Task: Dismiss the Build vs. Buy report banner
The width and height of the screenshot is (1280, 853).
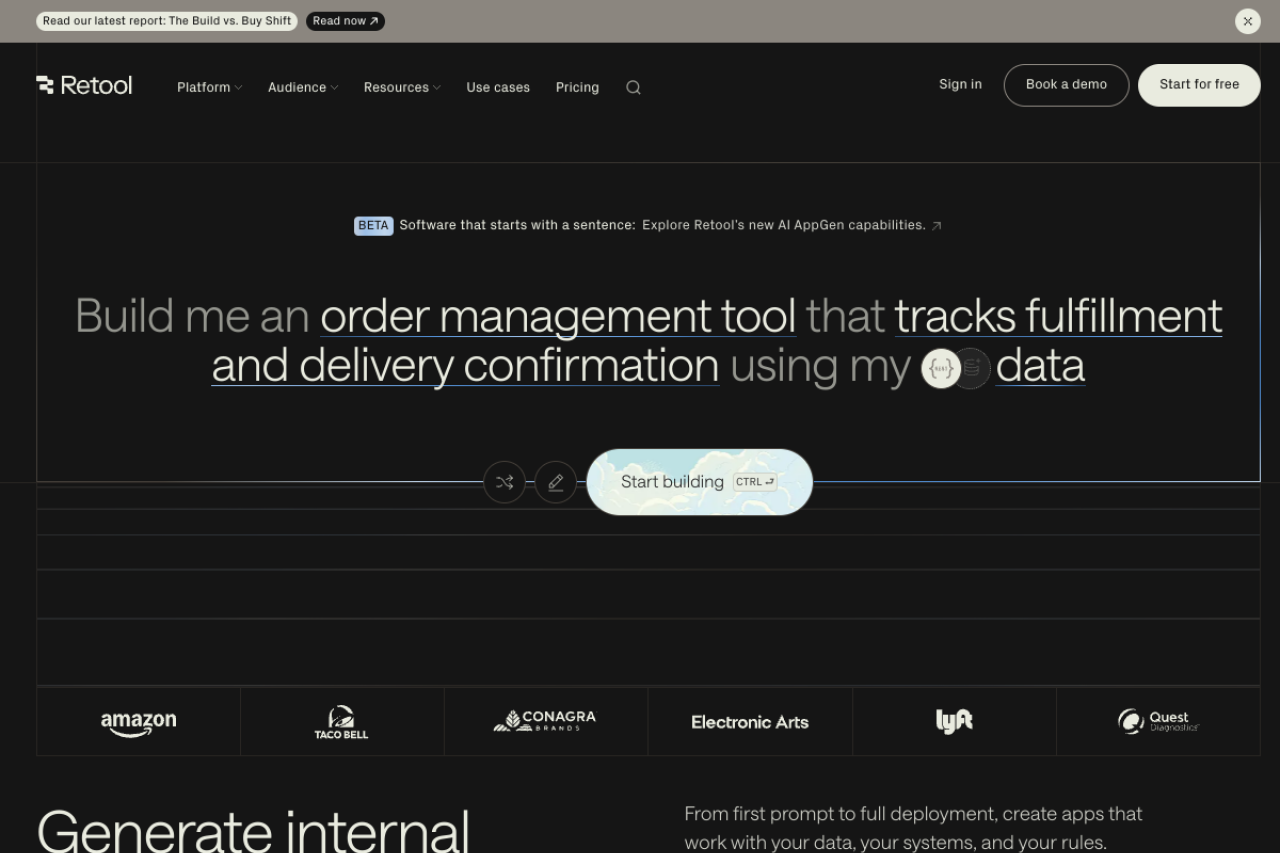Action: 1247,21
